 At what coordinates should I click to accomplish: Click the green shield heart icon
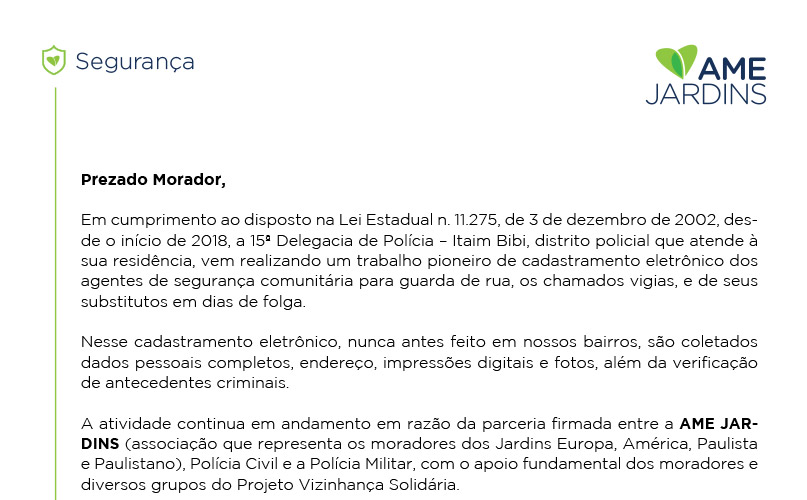point(54,60)
